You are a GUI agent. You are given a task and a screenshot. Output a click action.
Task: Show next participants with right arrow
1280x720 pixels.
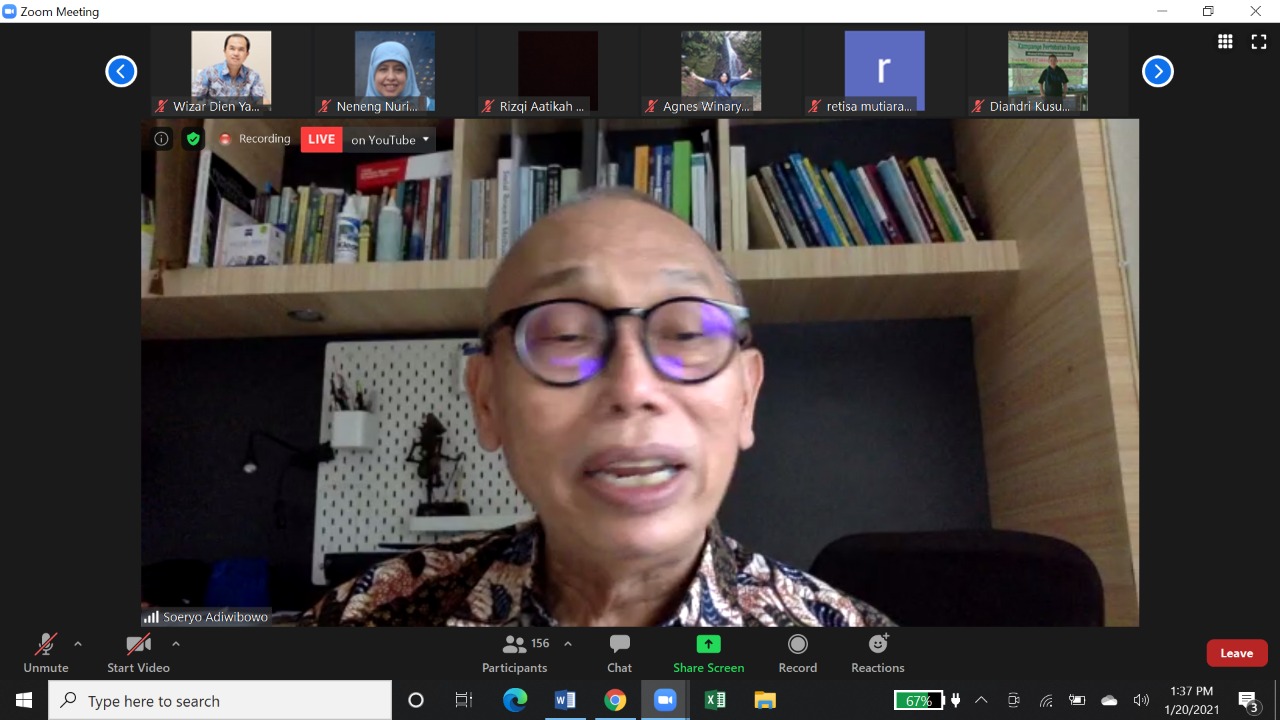click(1157, 71)
